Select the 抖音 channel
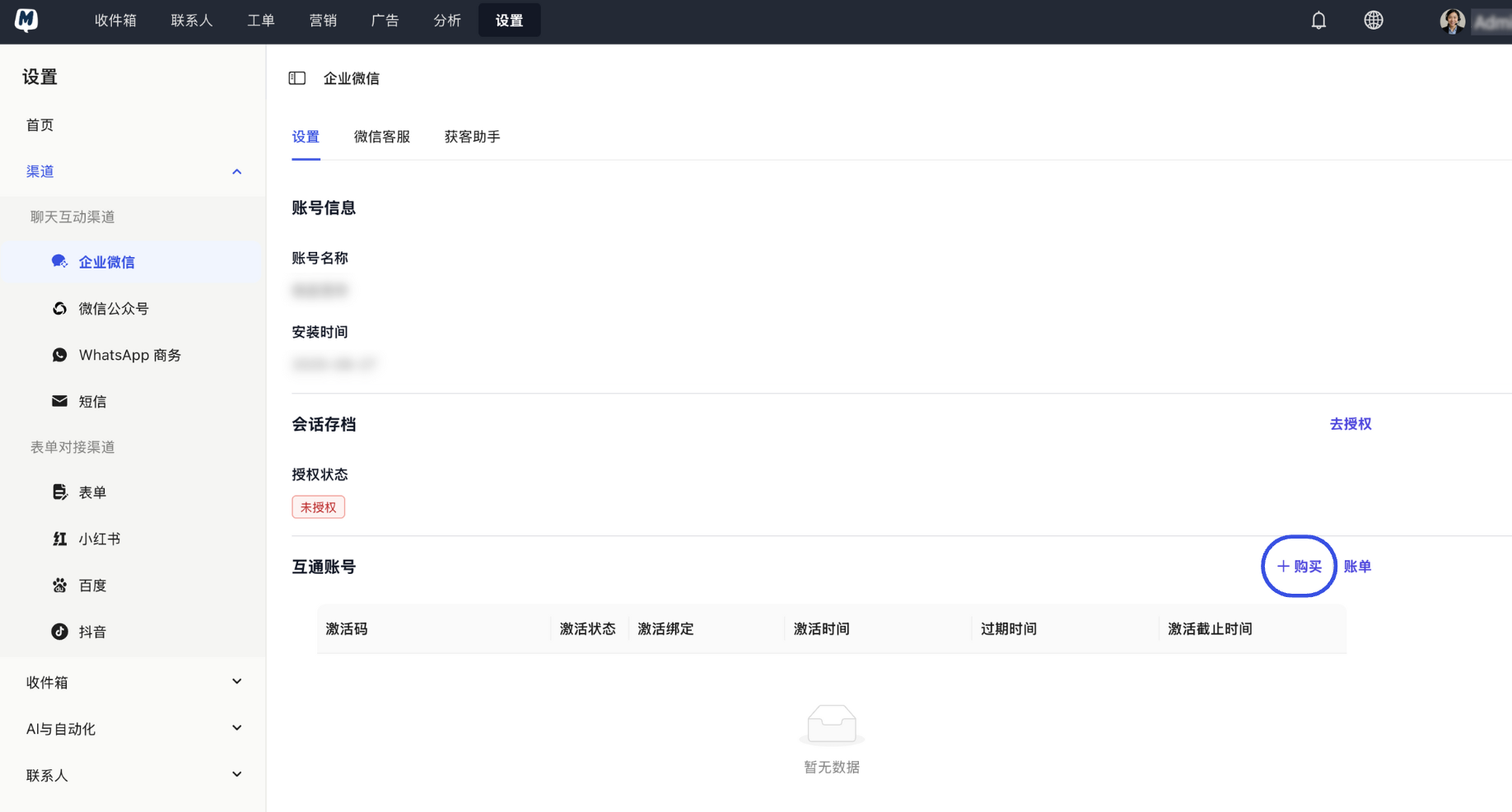Viewport: 1512px width, 812px height. [92, 631]
